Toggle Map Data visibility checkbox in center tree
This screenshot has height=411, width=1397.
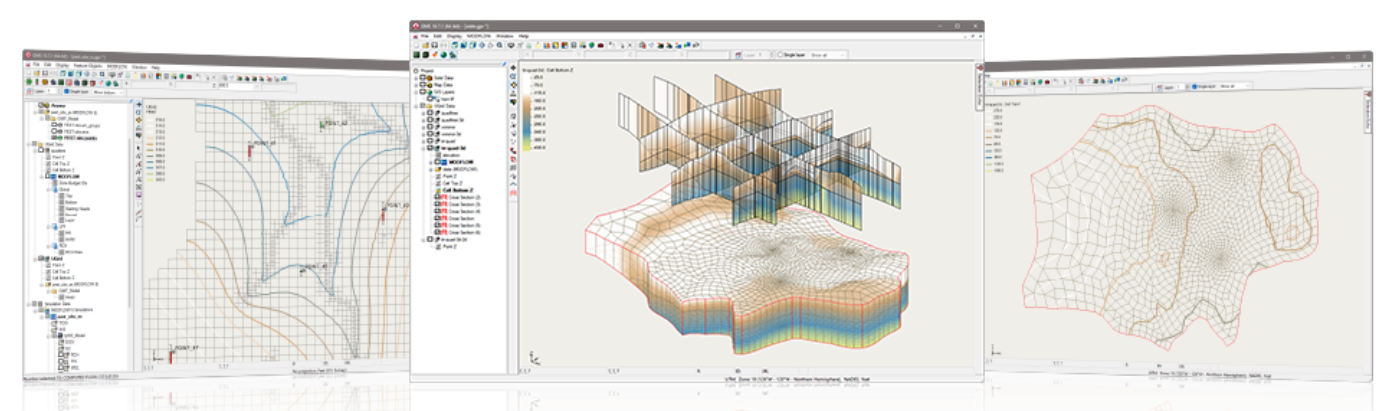(x=422, y=85)
